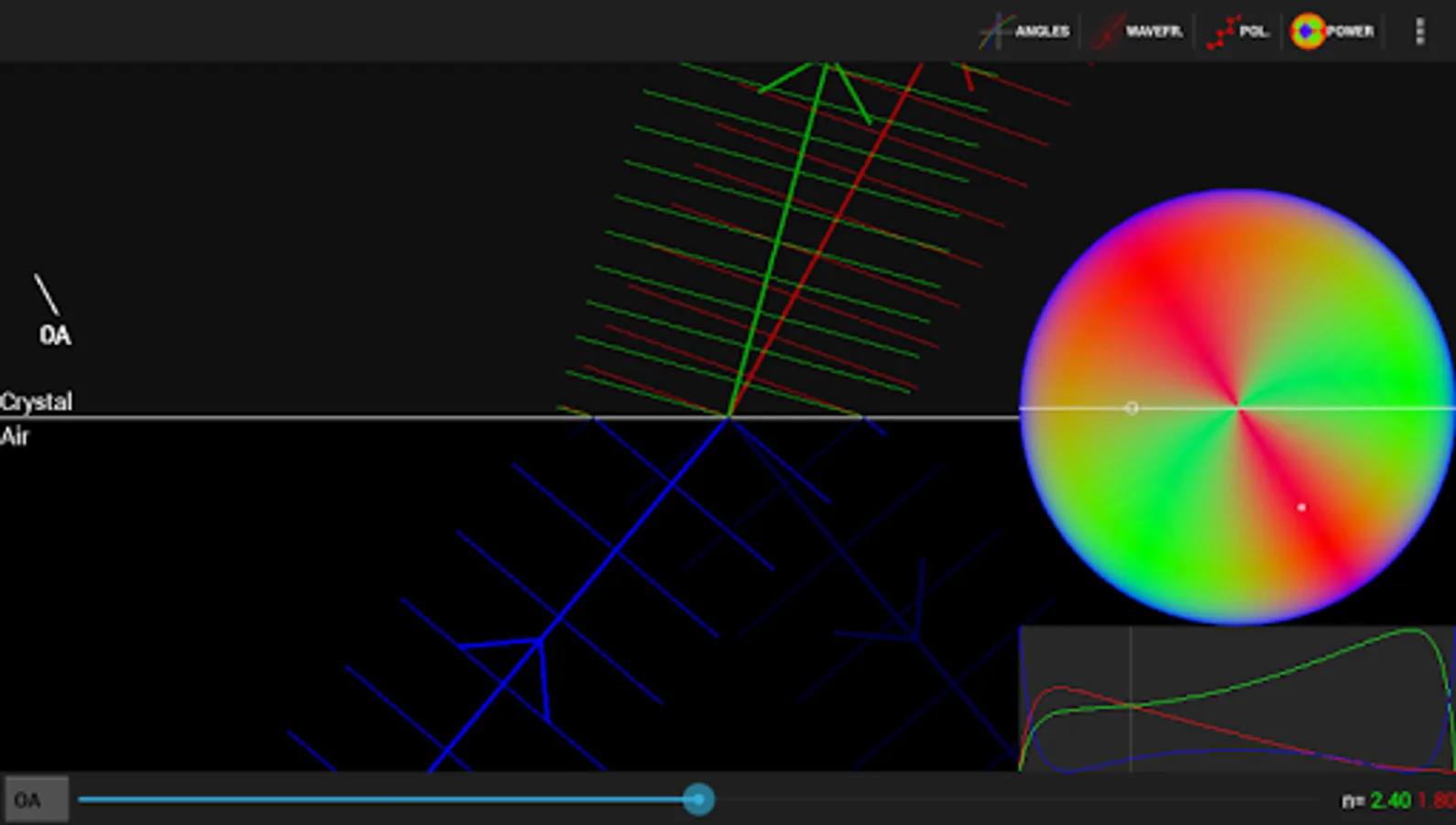Click the green refractive index value 2.40
Image resolution: width=1456 pixels, height=825 pixels.
[1390, 800]
